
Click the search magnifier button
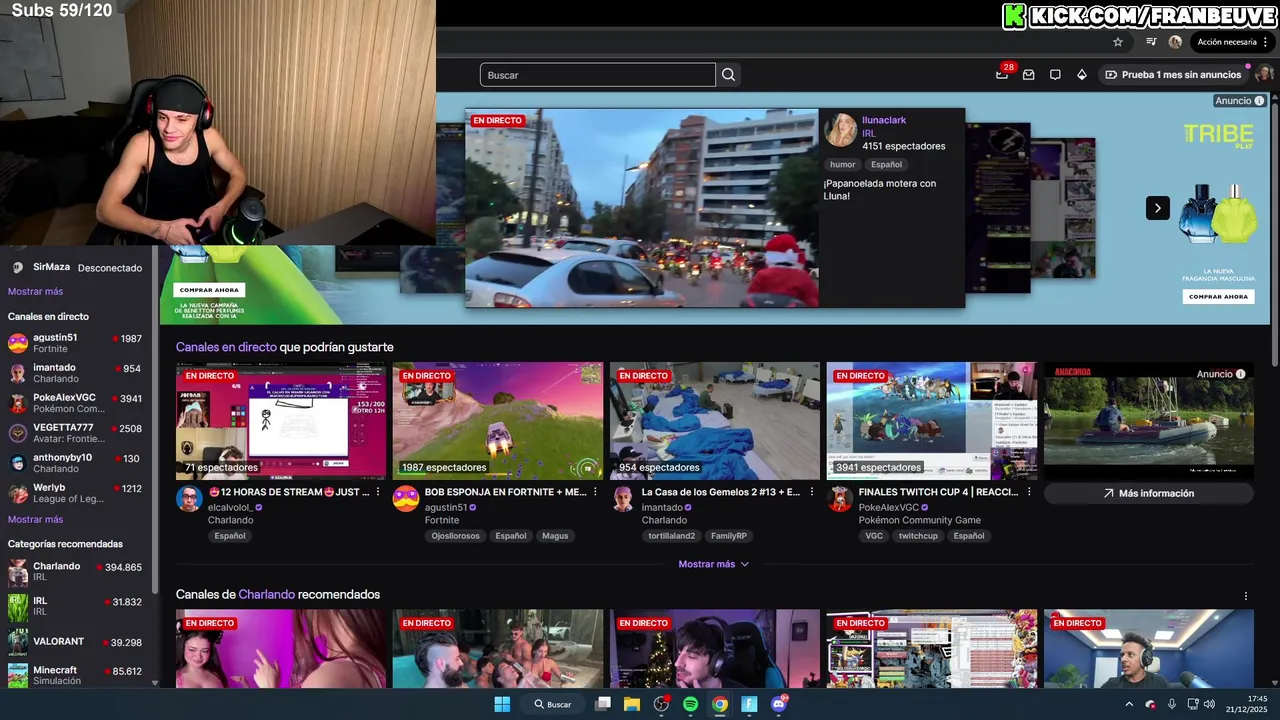729,75
